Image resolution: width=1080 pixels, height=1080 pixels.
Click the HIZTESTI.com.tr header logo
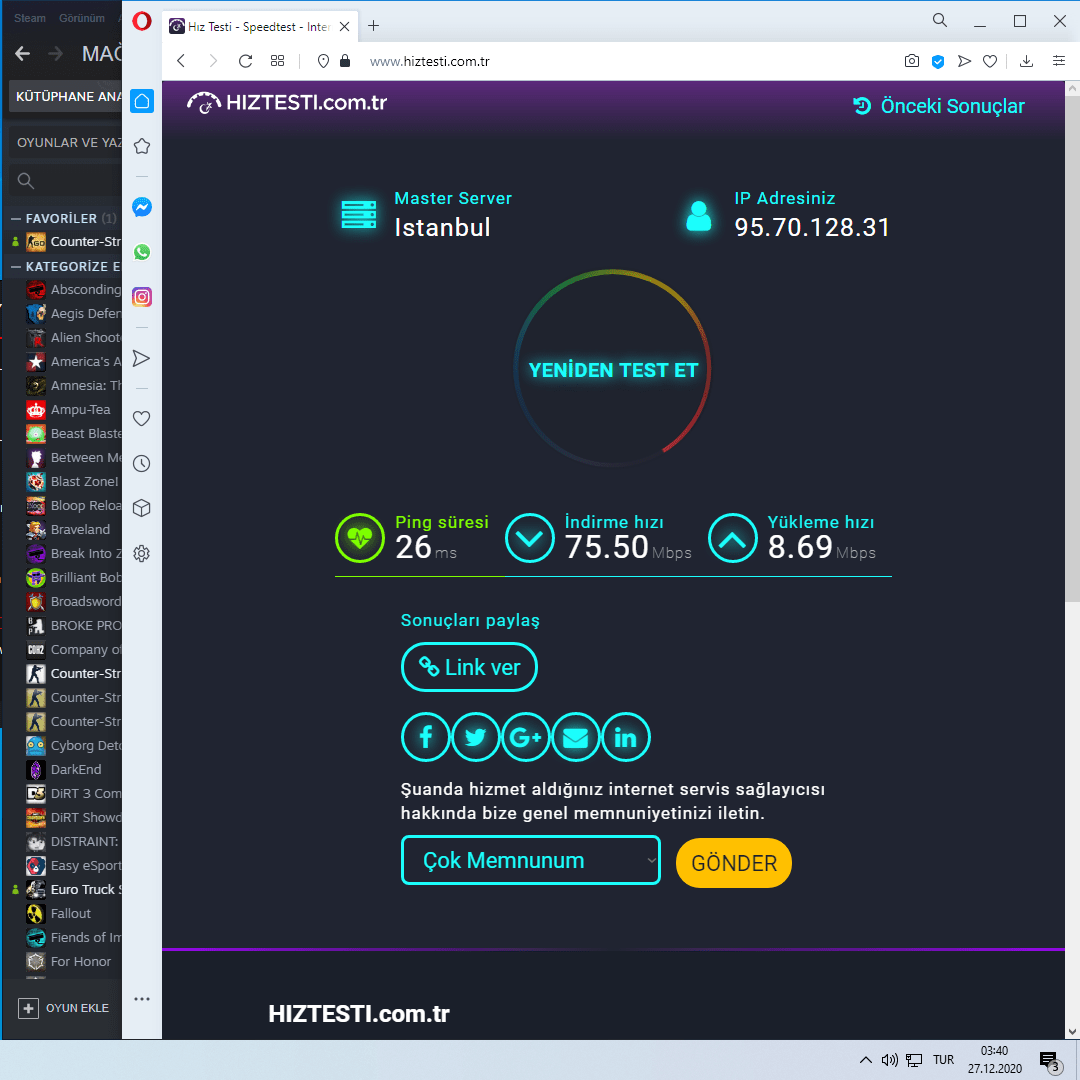[x=287, y=103]
